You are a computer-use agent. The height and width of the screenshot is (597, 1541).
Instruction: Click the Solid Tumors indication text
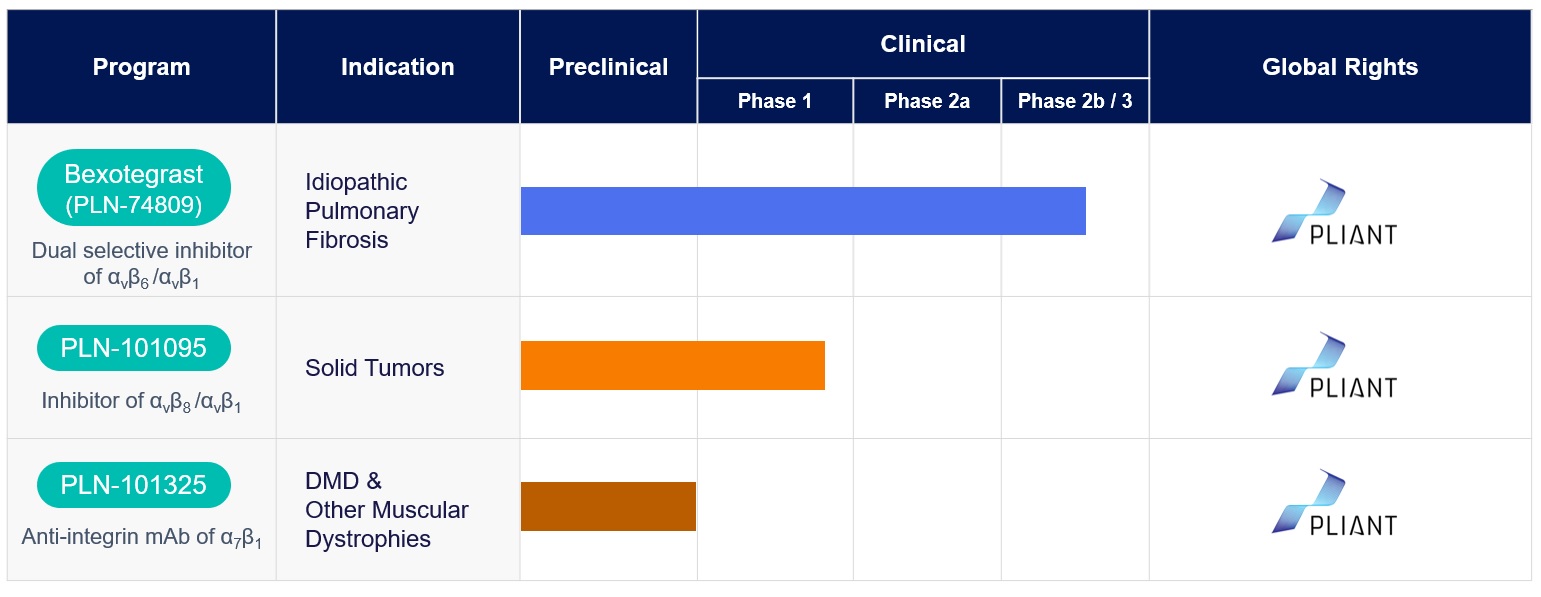[x=375, y=368]
